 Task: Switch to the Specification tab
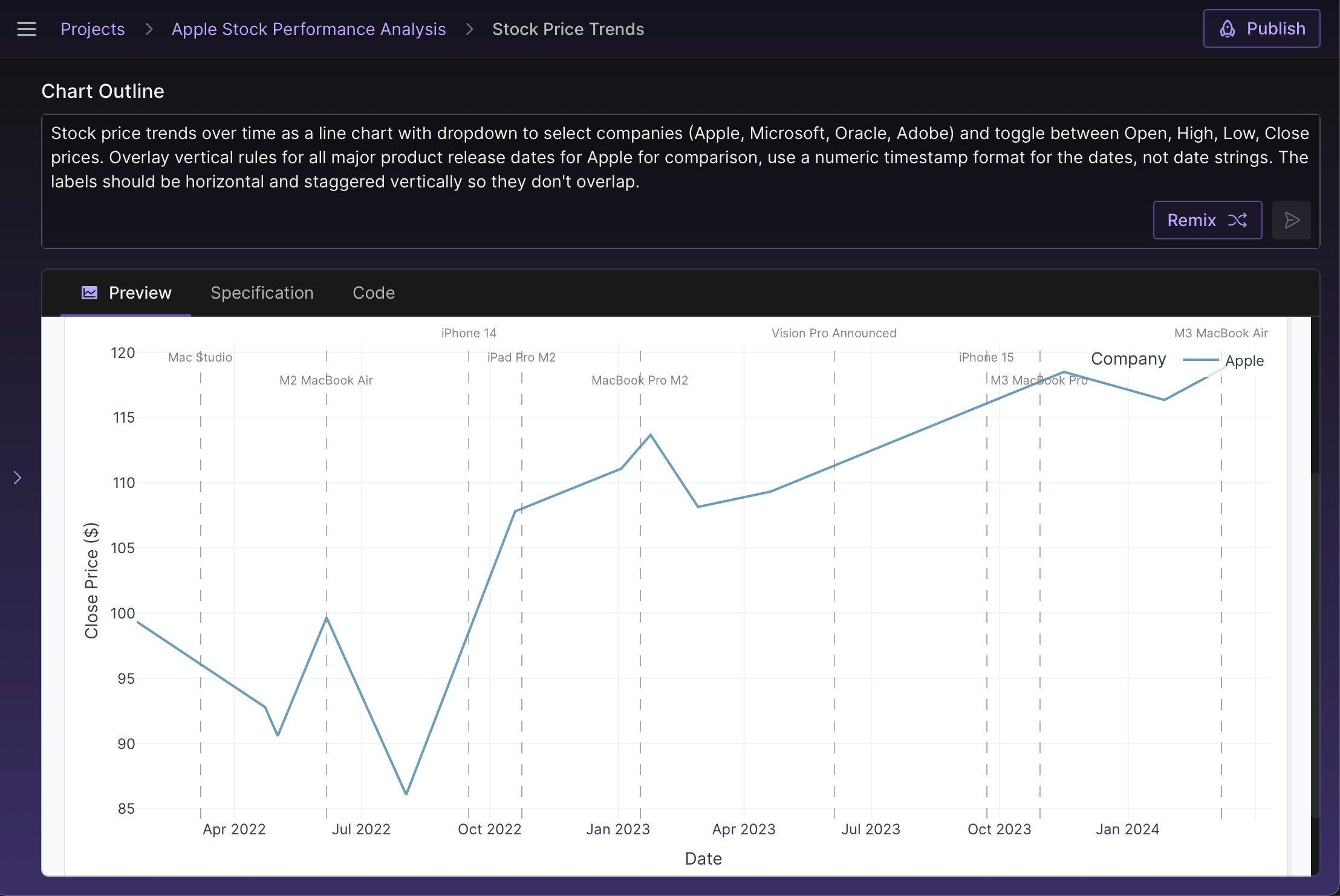click(x=262, y=293)
